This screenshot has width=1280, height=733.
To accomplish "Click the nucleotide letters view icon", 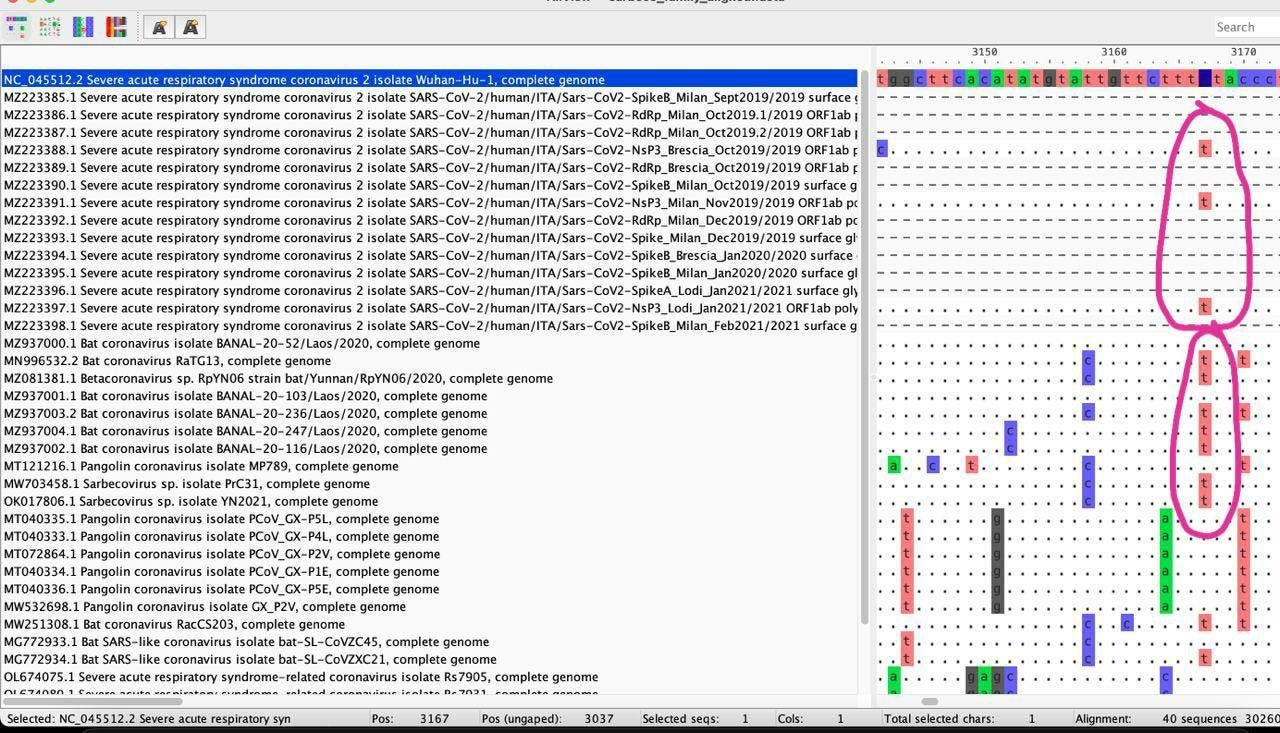I will (x=50, y=27).
